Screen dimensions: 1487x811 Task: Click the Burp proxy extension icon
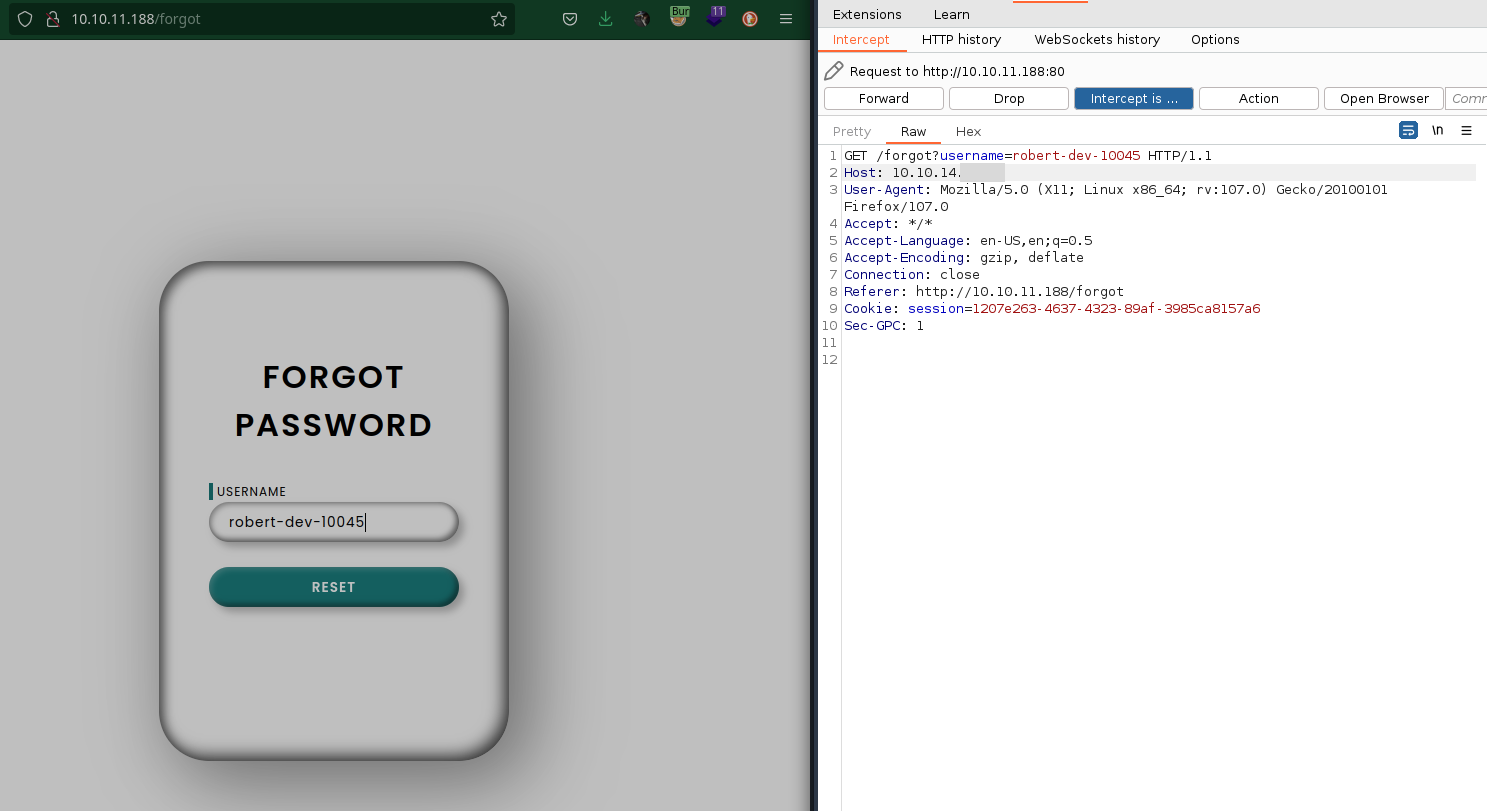[x=679, y=17]
